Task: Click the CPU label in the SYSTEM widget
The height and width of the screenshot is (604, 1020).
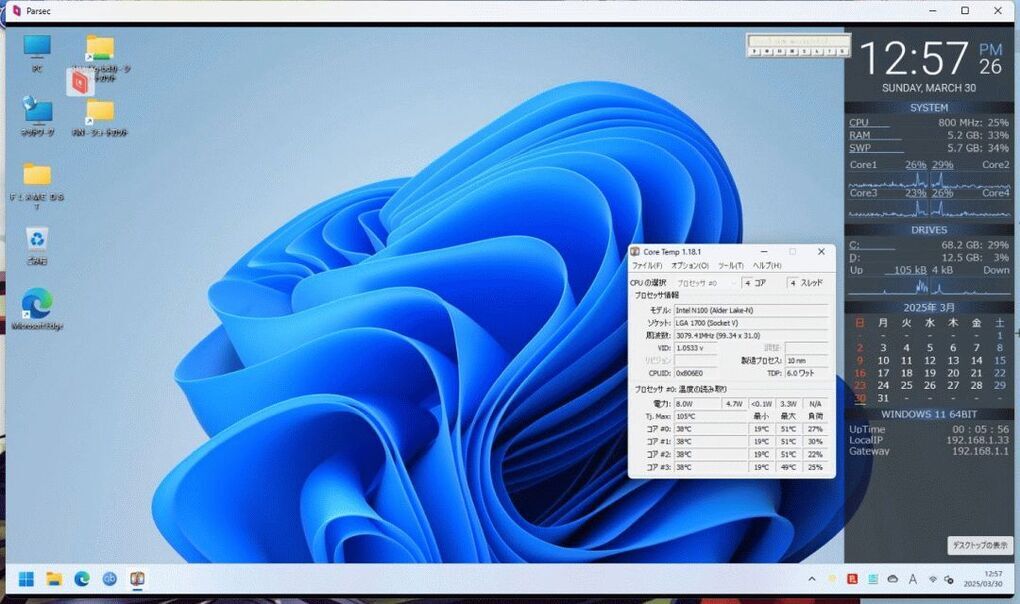Action: 859,122
